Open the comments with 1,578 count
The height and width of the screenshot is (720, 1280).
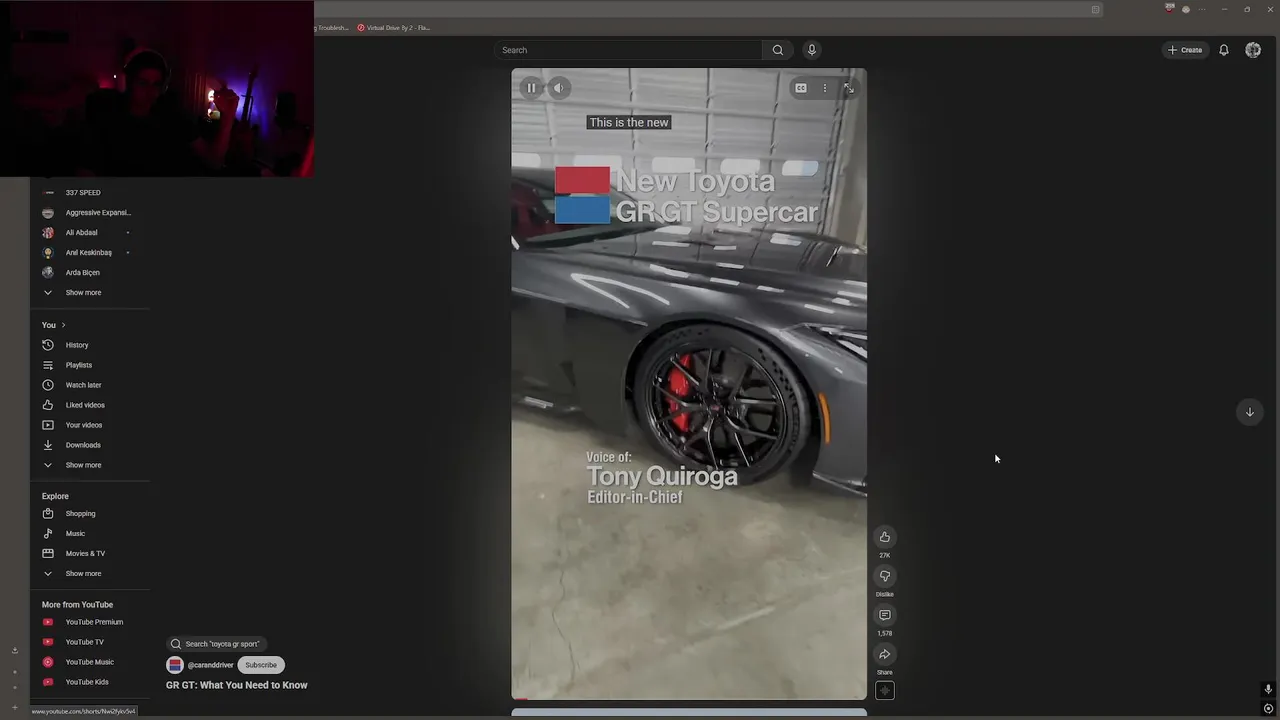click(x=884, y=615)
